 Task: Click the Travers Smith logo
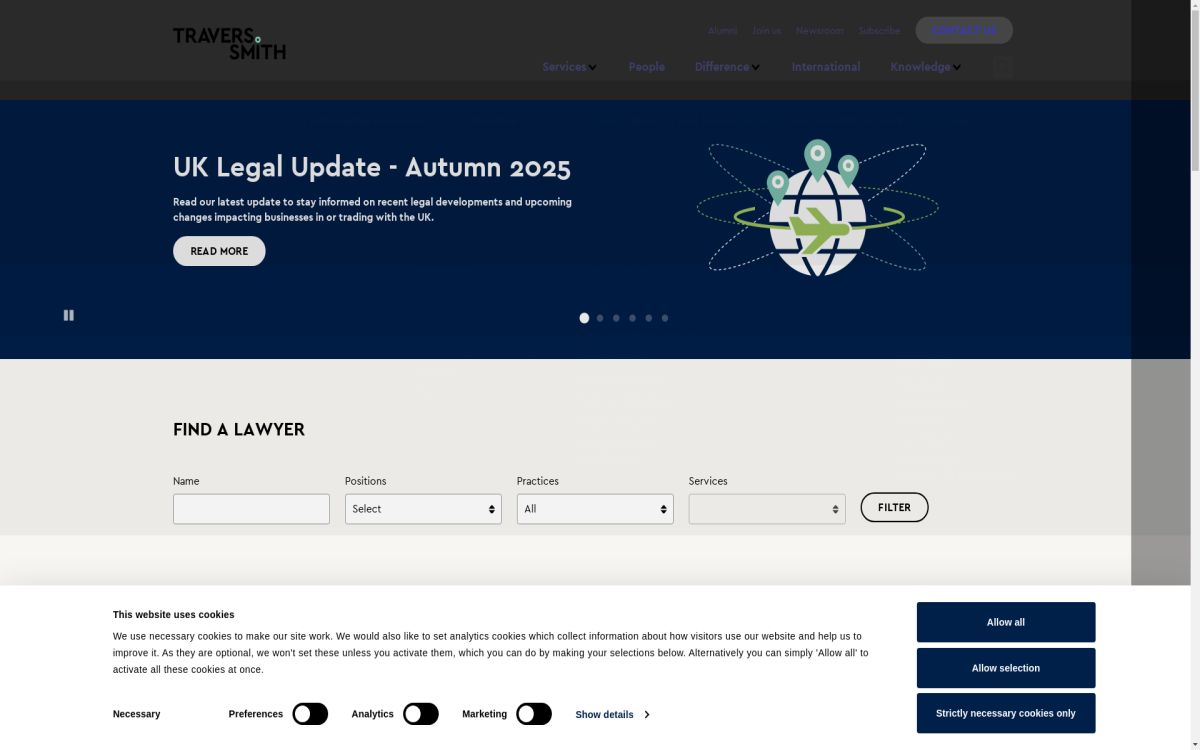[229, 43]
